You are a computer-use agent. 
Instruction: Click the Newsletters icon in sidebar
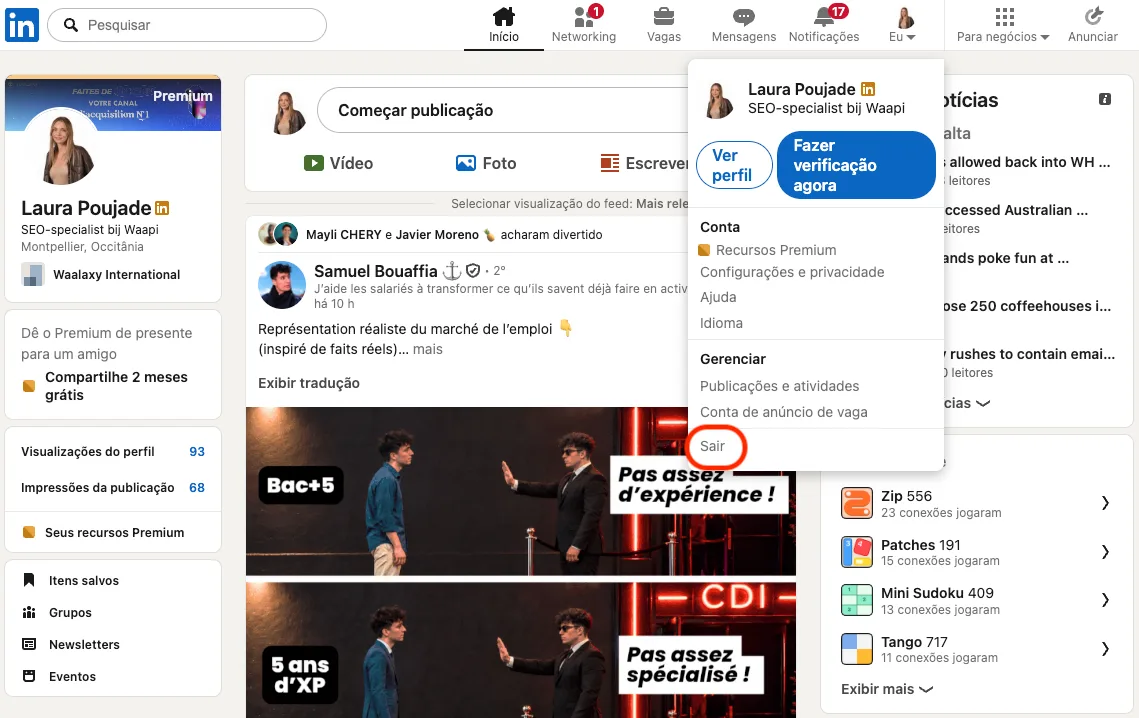(x=29, y=644)
